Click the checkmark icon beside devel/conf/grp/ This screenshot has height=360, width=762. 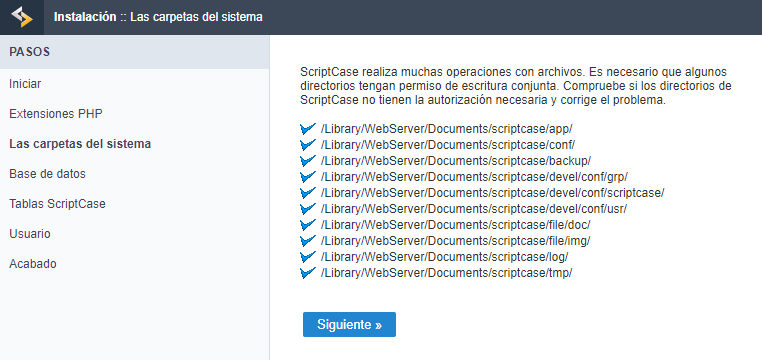[x=308, y=177]
